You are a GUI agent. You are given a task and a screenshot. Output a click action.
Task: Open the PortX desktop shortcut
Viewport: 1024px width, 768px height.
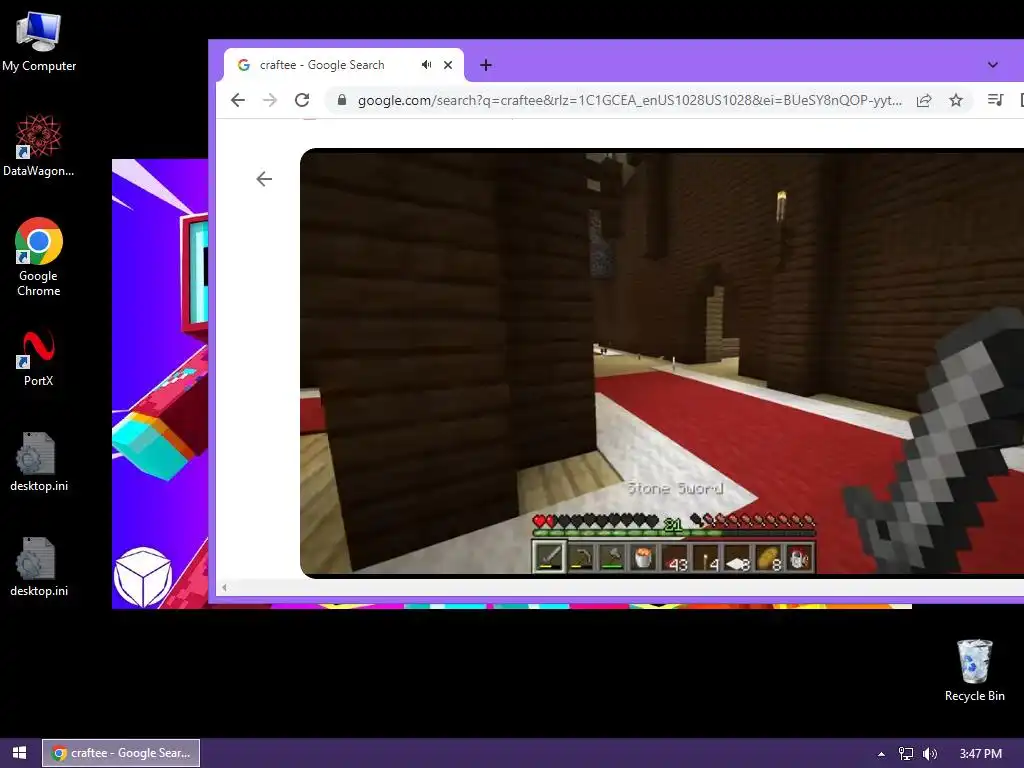point(39,359)
